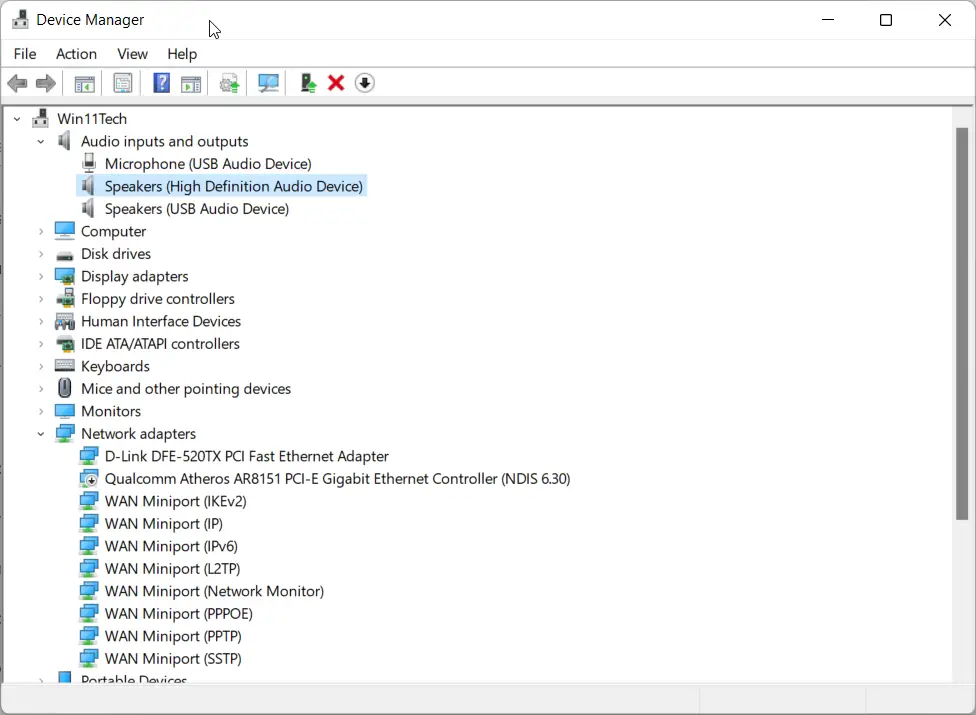Click the Update device driver toolbar icon
The width and height of the screenshot is (976, 715).
(x=230, y=83)
